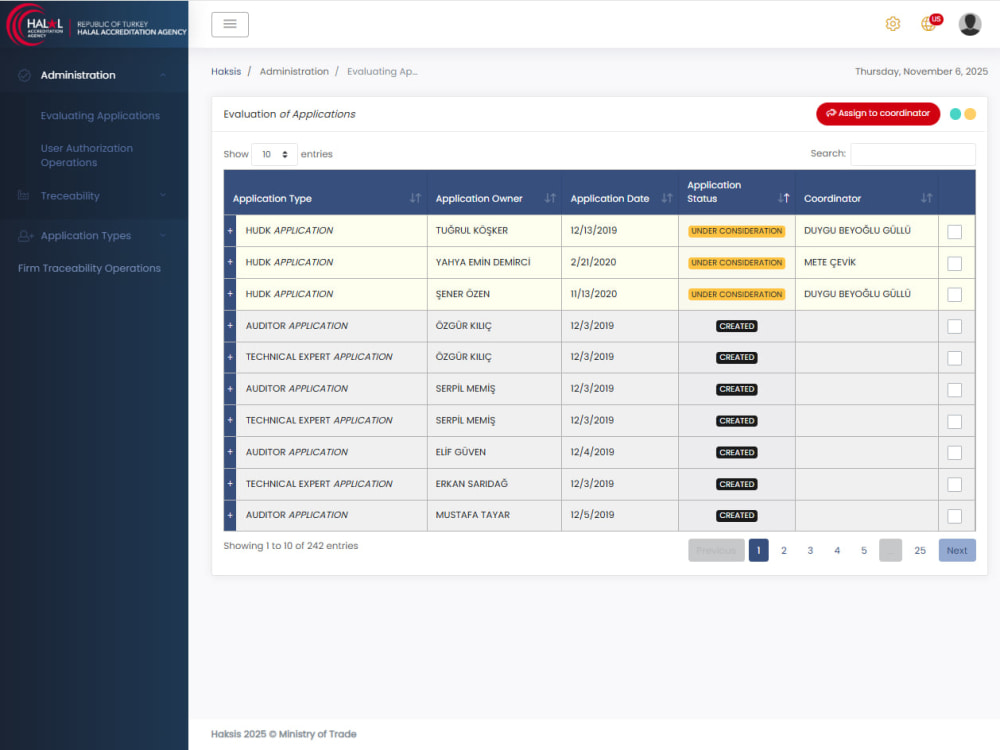Expand row details for Yahya Emin Demirci
1000x750 pixels.
230,262
